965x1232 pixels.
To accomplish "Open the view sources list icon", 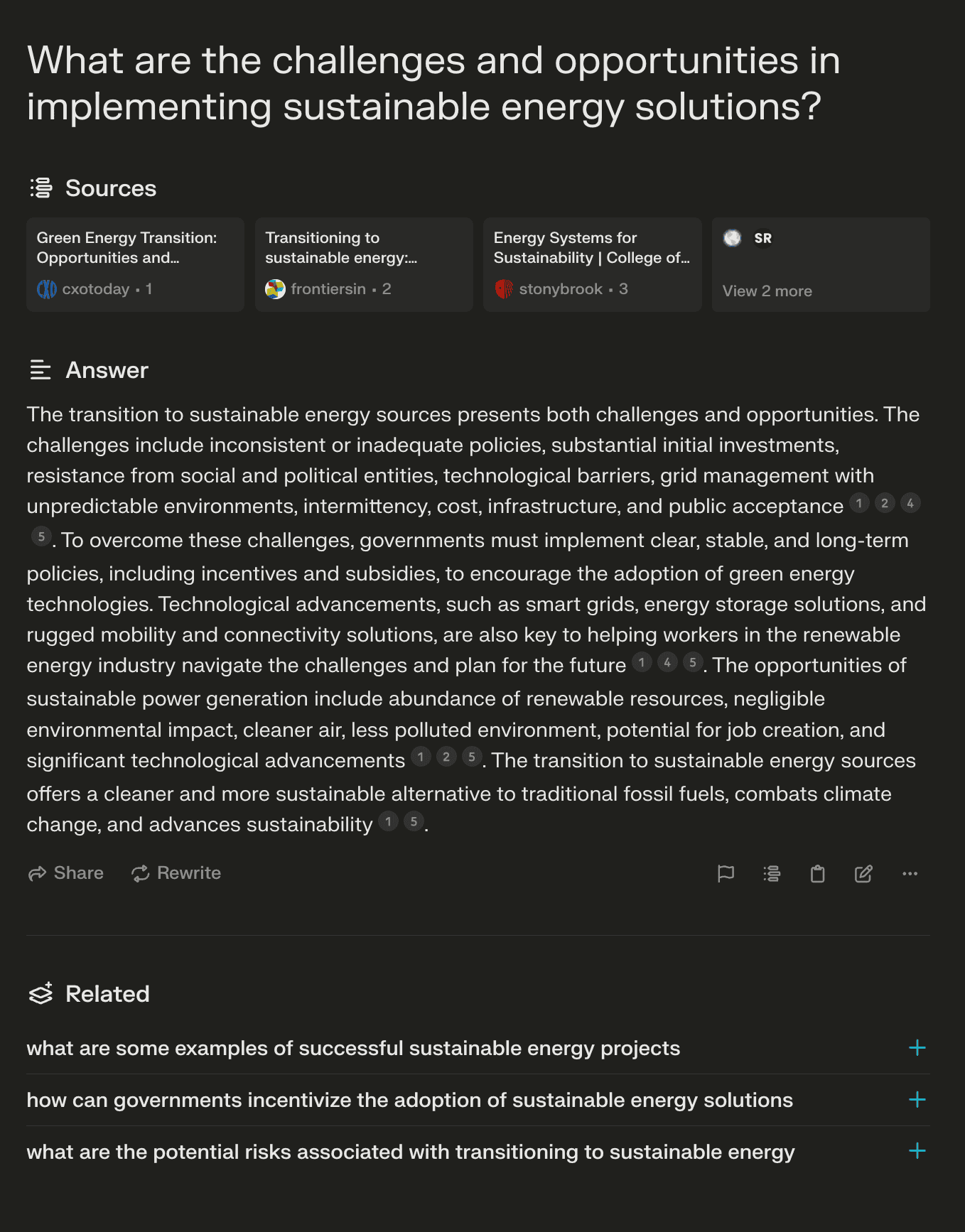I will [772, 873].
